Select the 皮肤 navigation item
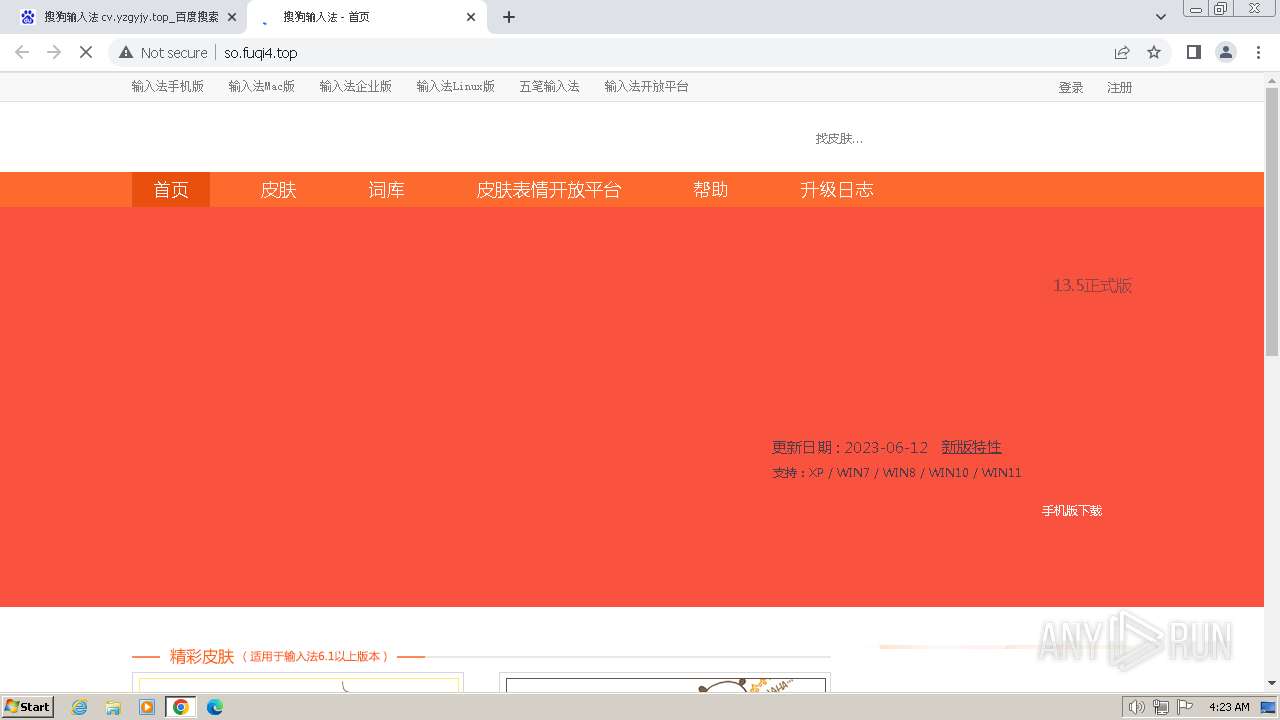1280x720 pixels. (278, 190)
